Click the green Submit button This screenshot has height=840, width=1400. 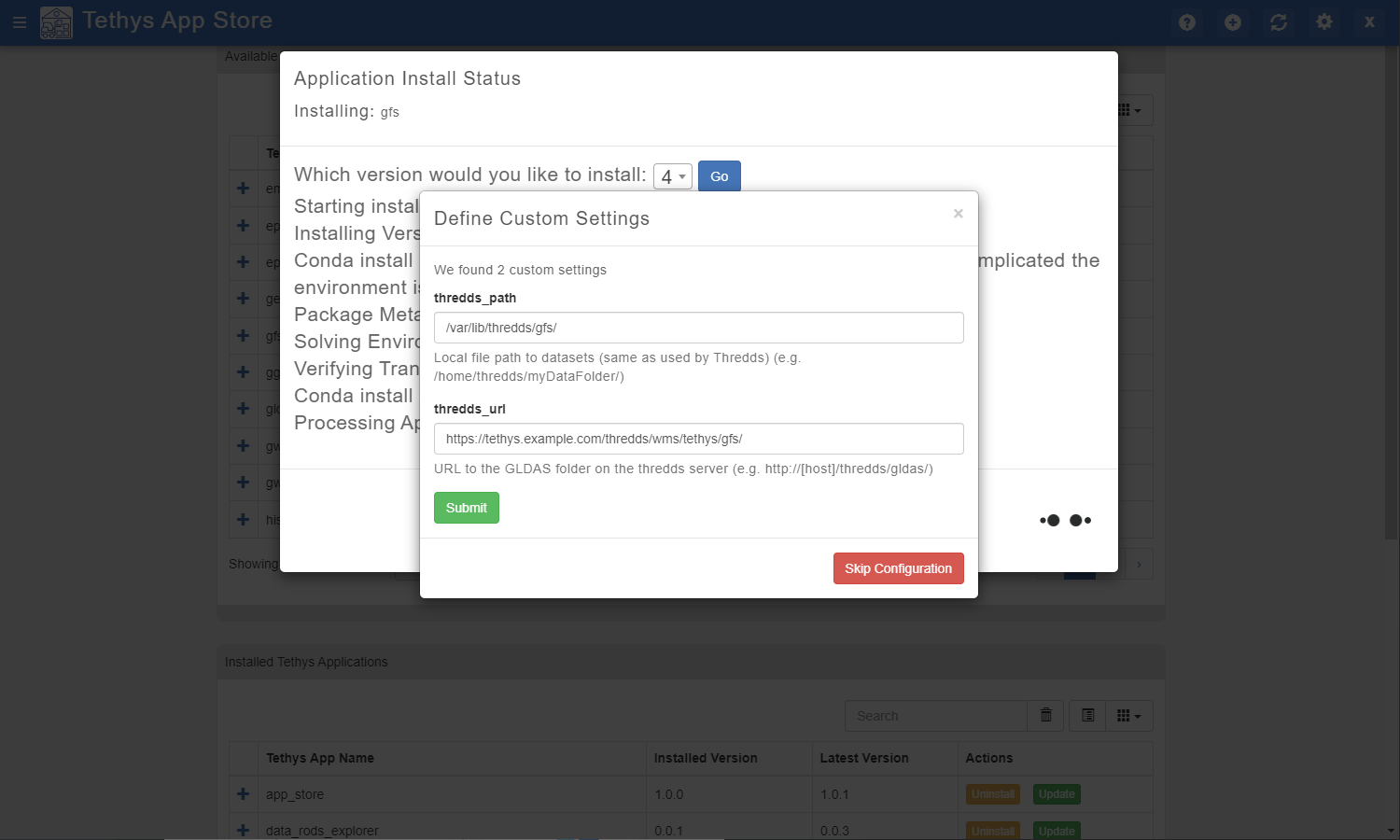(x=467, y=508)
